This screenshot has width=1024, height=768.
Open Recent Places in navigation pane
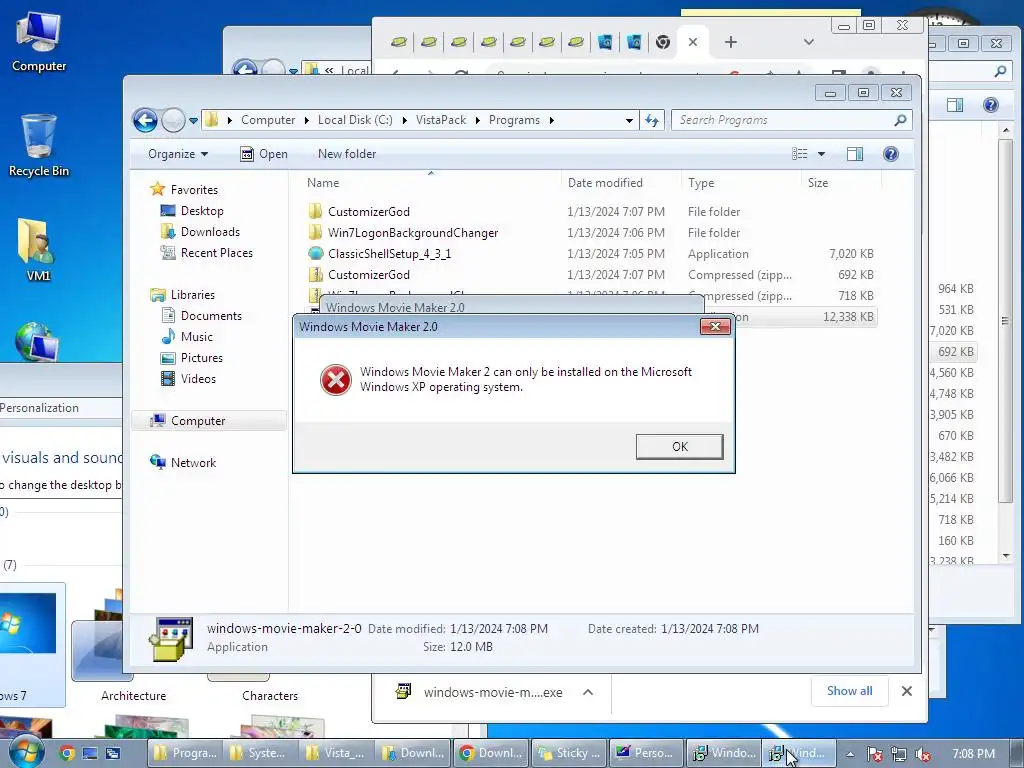coord(216,253)
